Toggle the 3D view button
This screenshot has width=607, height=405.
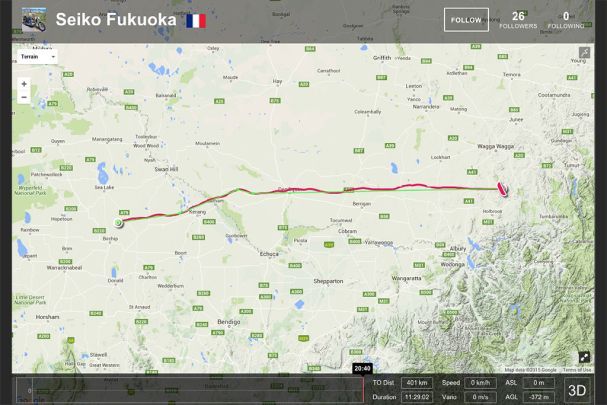tap(577, 390)
